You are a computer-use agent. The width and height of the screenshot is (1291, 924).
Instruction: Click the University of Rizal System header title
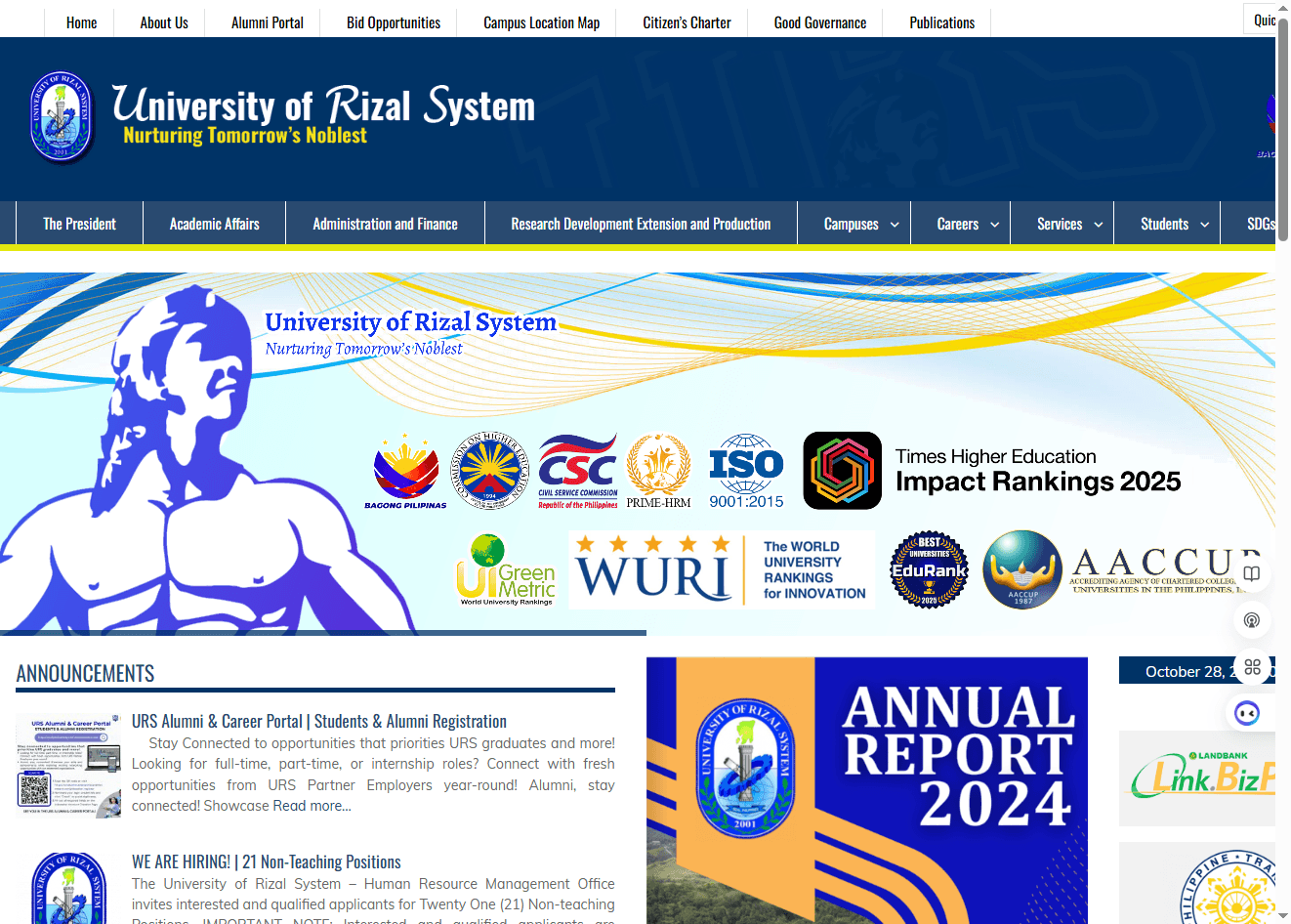coord(324,105)
